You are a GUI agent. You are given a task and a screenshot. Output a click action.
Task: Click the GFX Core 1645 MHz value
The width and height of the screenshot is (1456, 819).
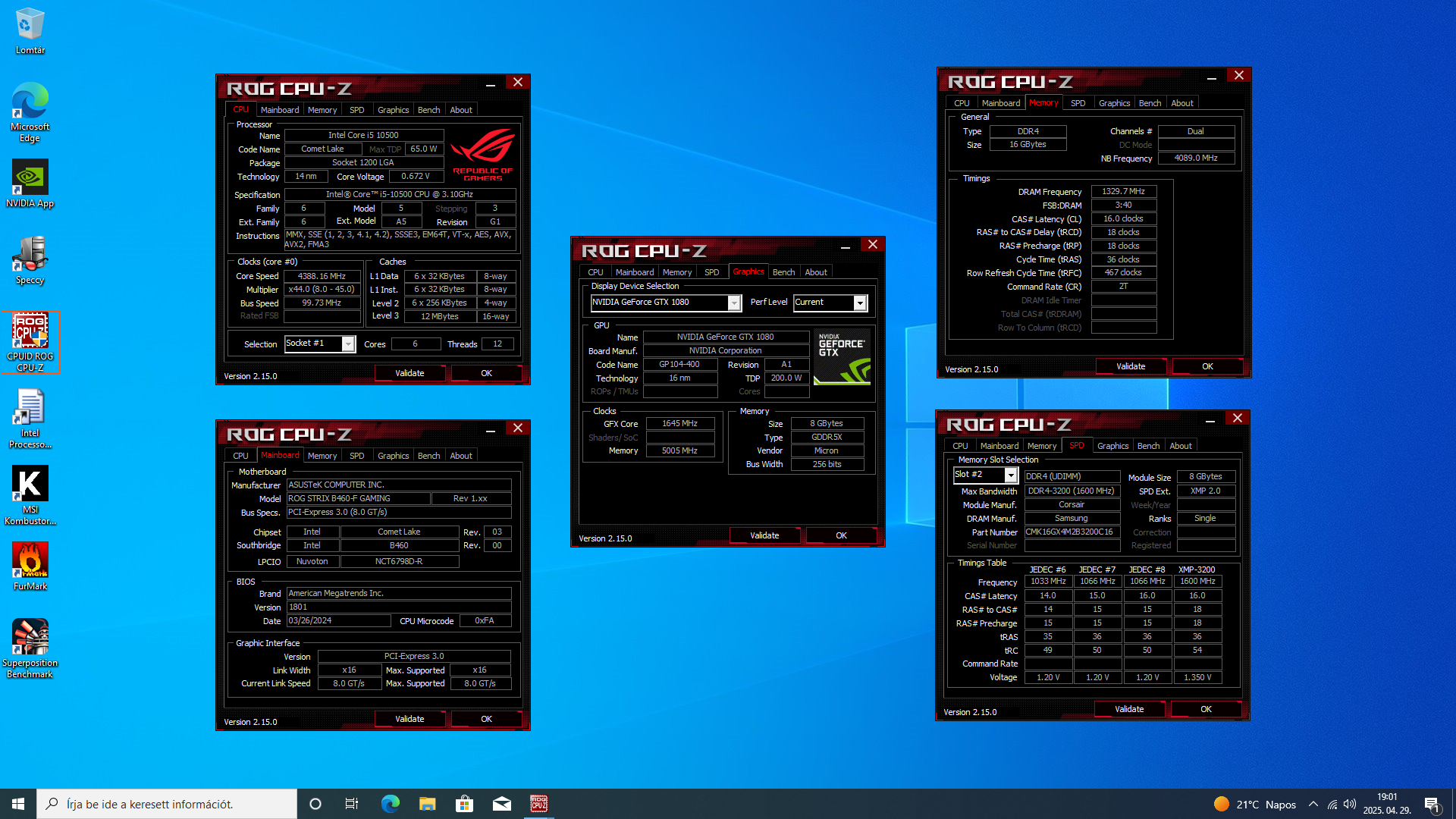click(679, 424)
